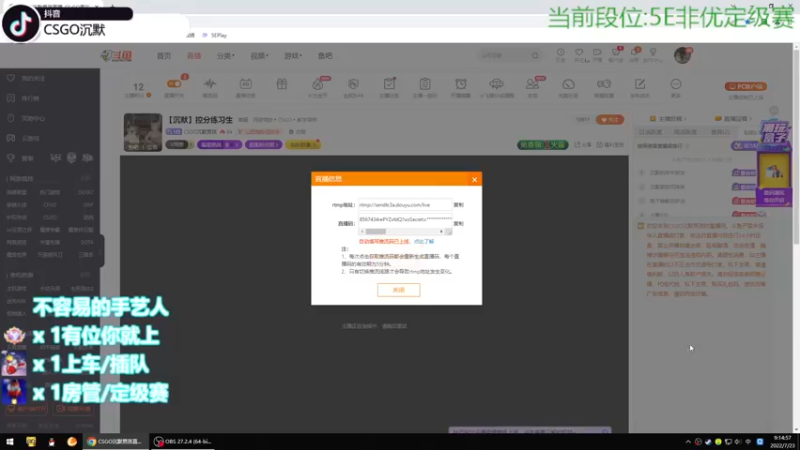
Task: Click the 关闭 button in dialog
Action: [398, 290]
